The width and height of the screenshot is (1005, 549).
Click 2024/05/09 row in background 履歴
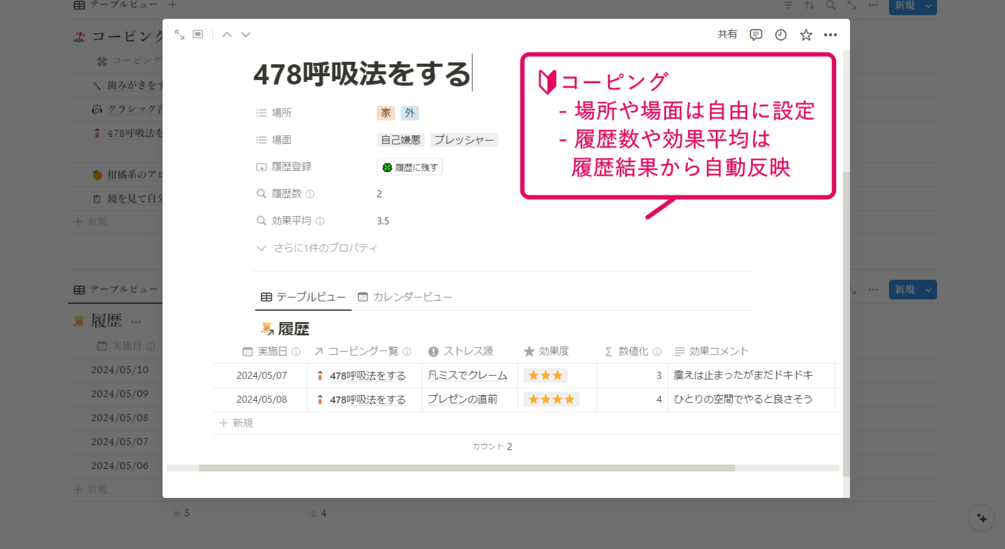[120, 393]
